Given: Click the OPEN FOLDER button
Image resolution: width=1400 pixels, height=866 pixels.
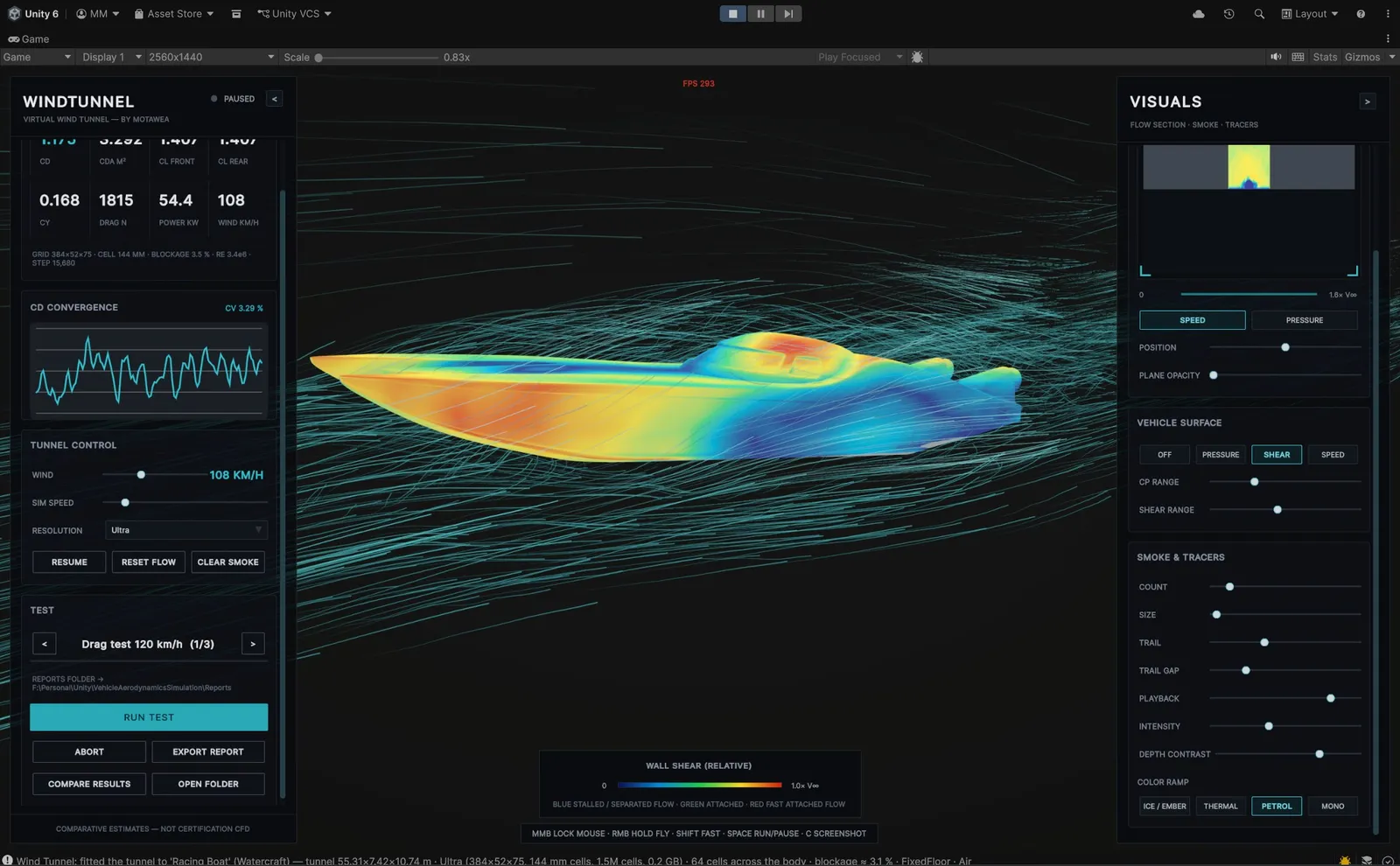Looking at the screenshot, I should coord(208,785).
